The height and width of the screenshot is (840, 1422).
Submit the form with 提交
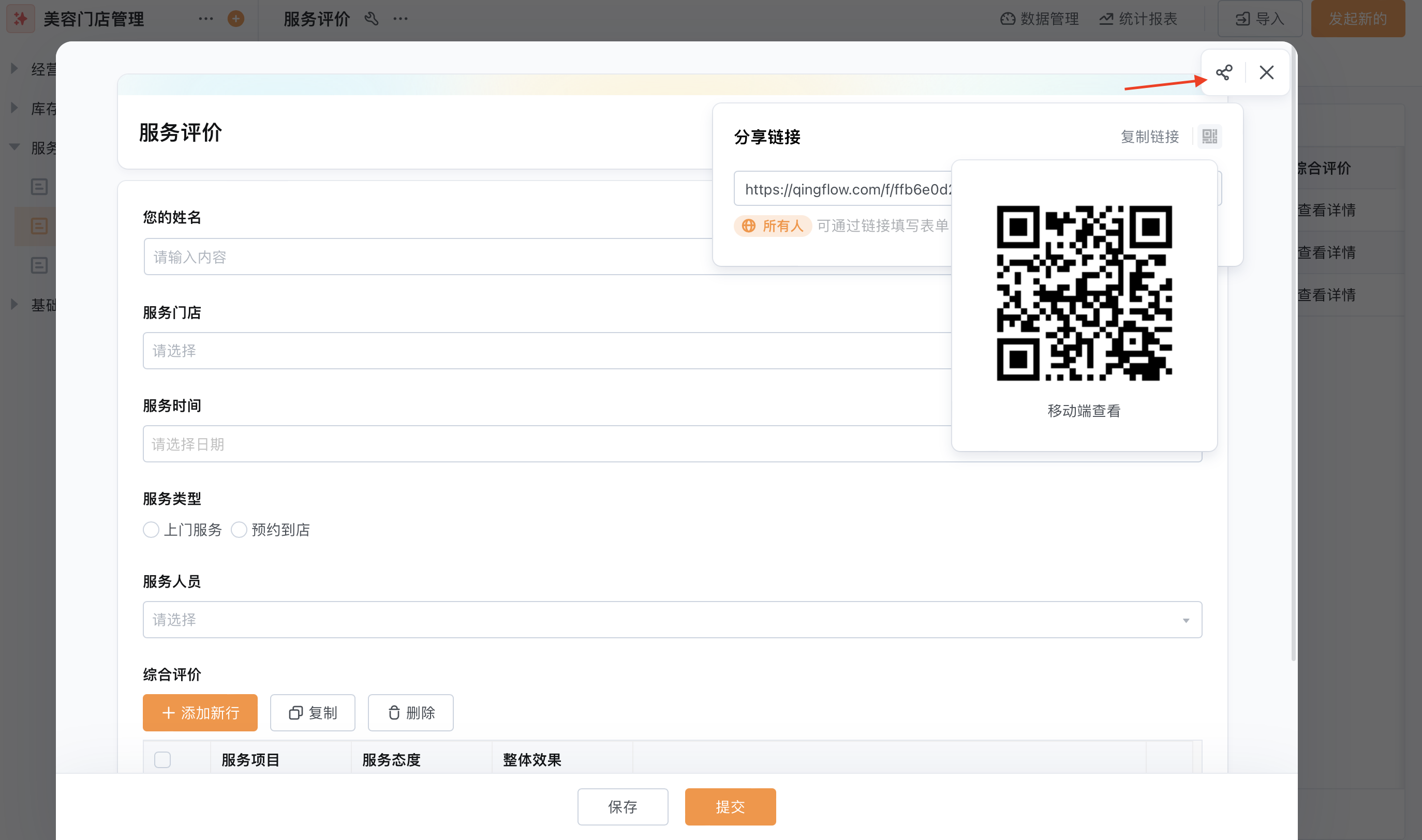point(730,806)
